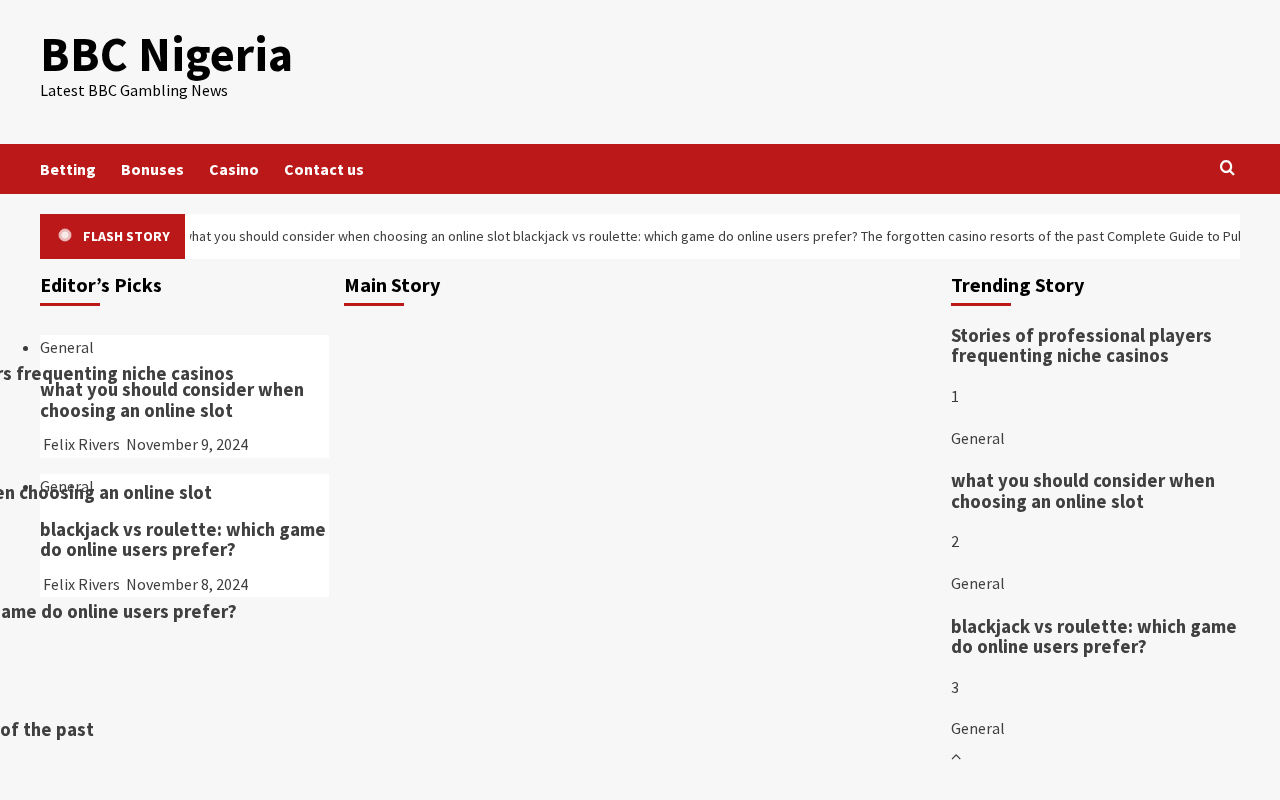This screenshot has width=1280, height=800.
Task: Click the FLASH STORY label
Action: 126,236
